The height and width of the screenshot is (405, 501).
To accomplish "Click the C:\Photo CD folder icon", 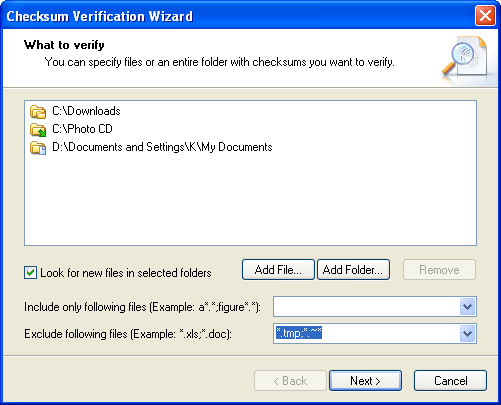I will pos(38,130).
